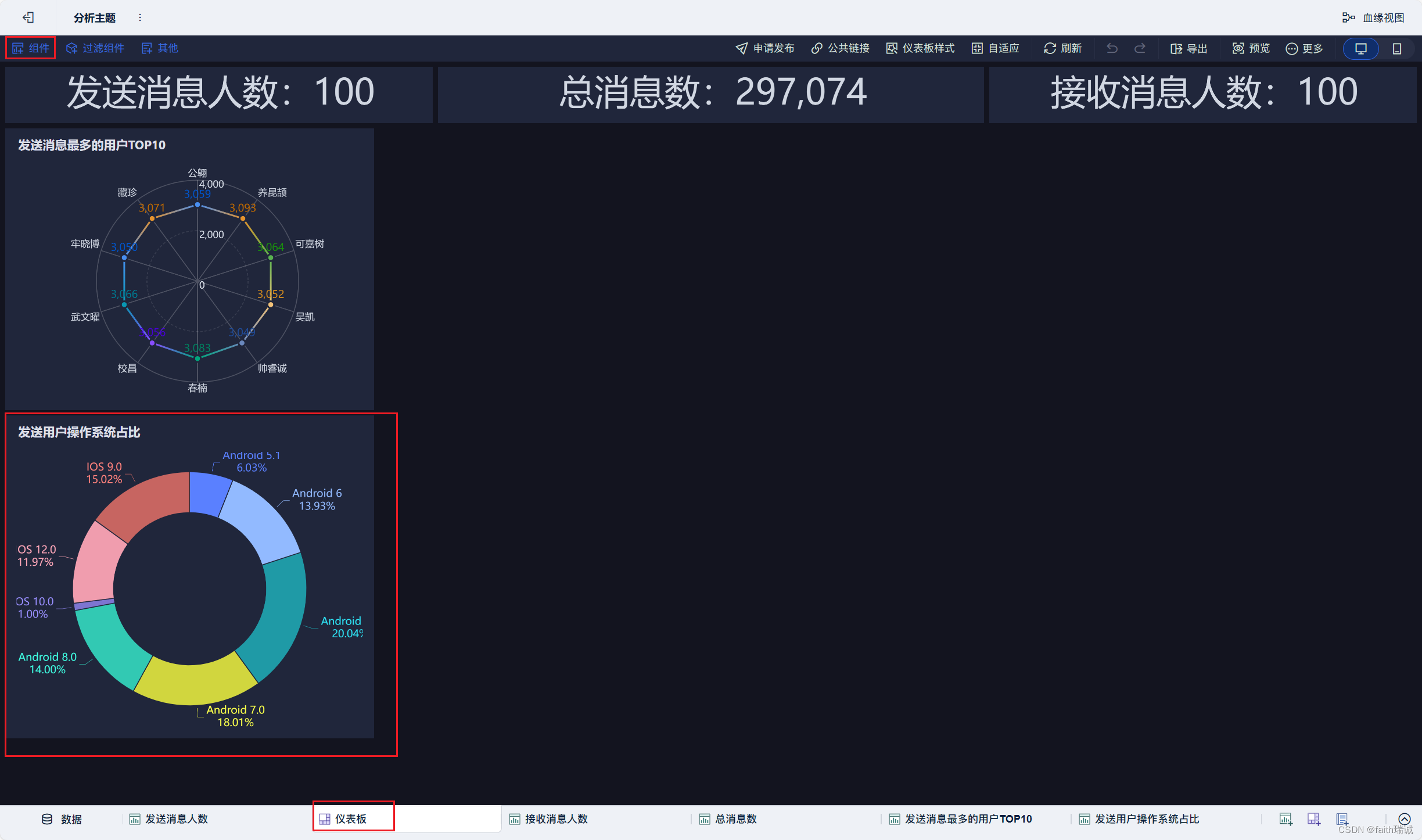The height and width of the screenshot is (840, 1422).
Task: Open 仪表板样式 dashboard style
Action: pos(920,48)
